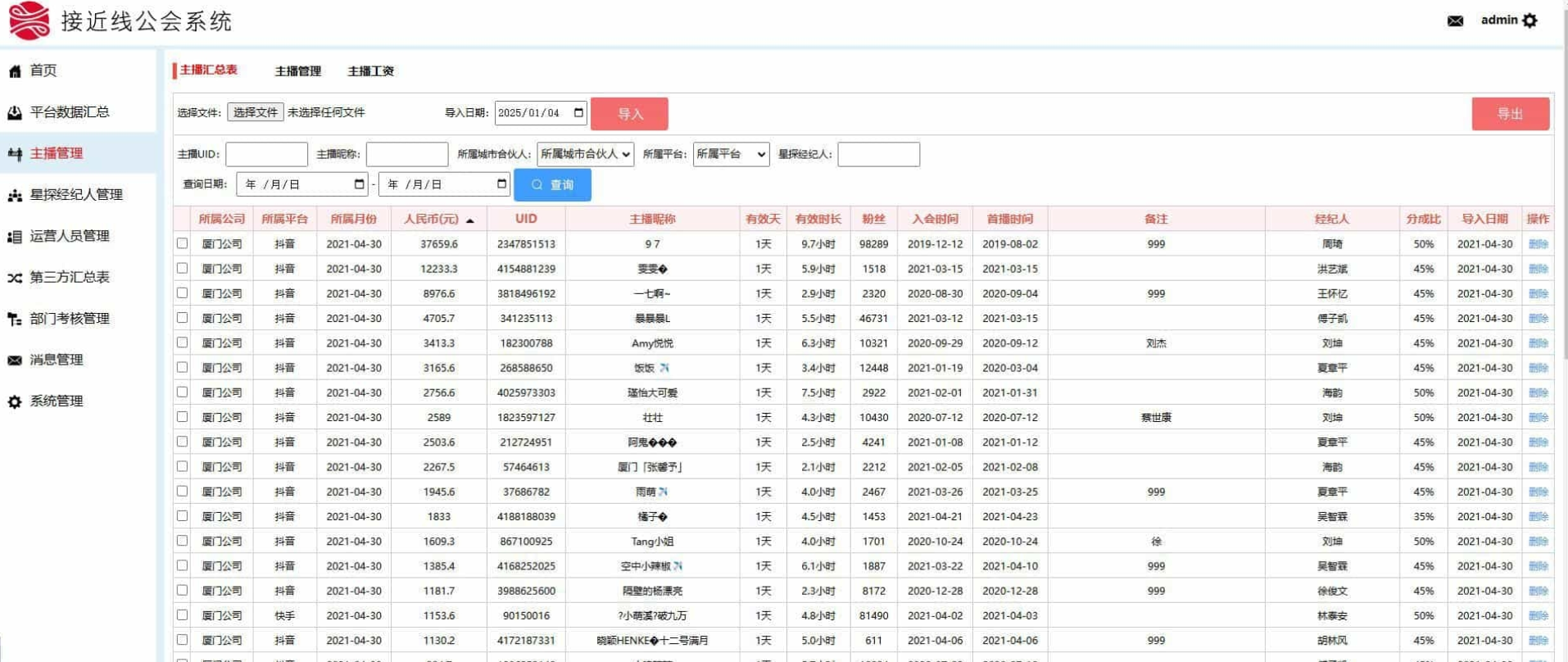Select the checkbox for the Tang小姐 row

(182, 541)
